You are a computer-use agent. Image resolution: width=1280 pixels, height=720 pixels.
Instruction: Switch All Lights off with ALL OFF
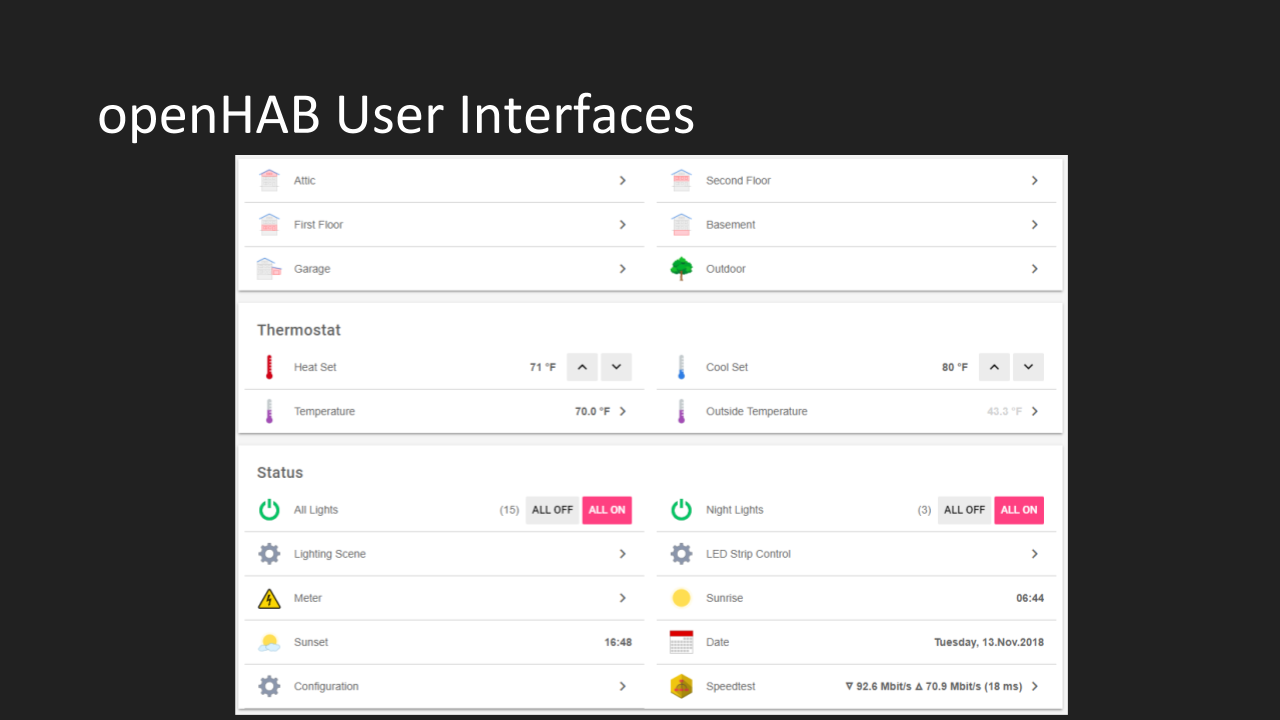point(552,510)
